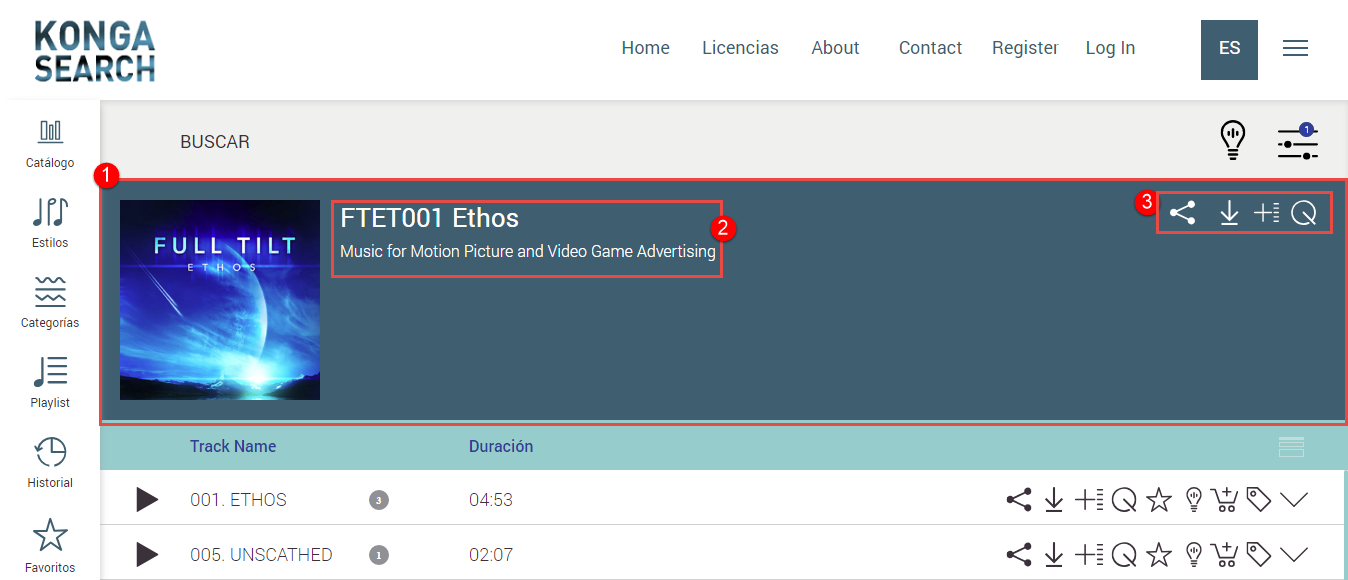Screen dimensions: 1348x580
Task: Share track 001. ETHOS
Action: [1019, 499]
